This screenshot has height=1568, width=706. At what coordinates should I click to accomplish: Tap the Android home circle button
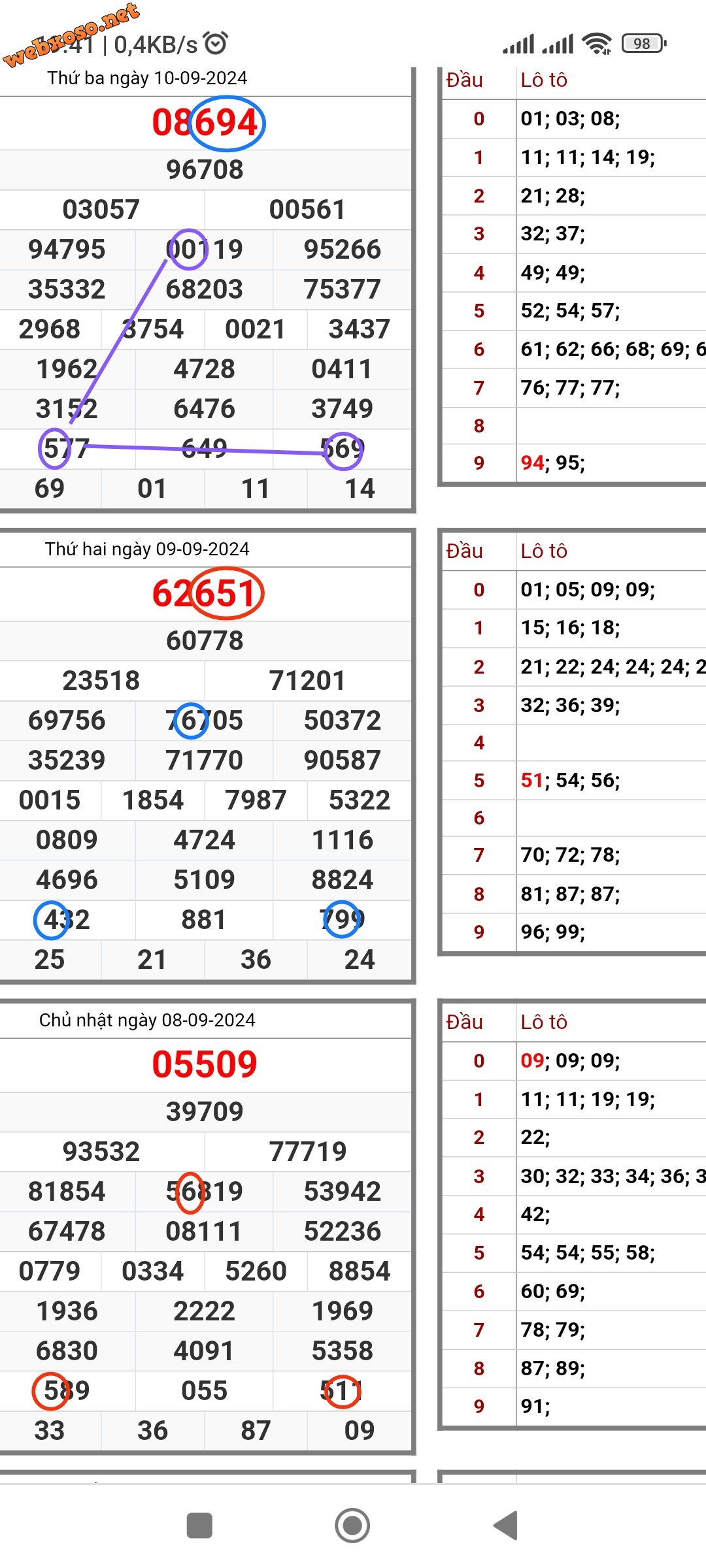click(352, 1526)
